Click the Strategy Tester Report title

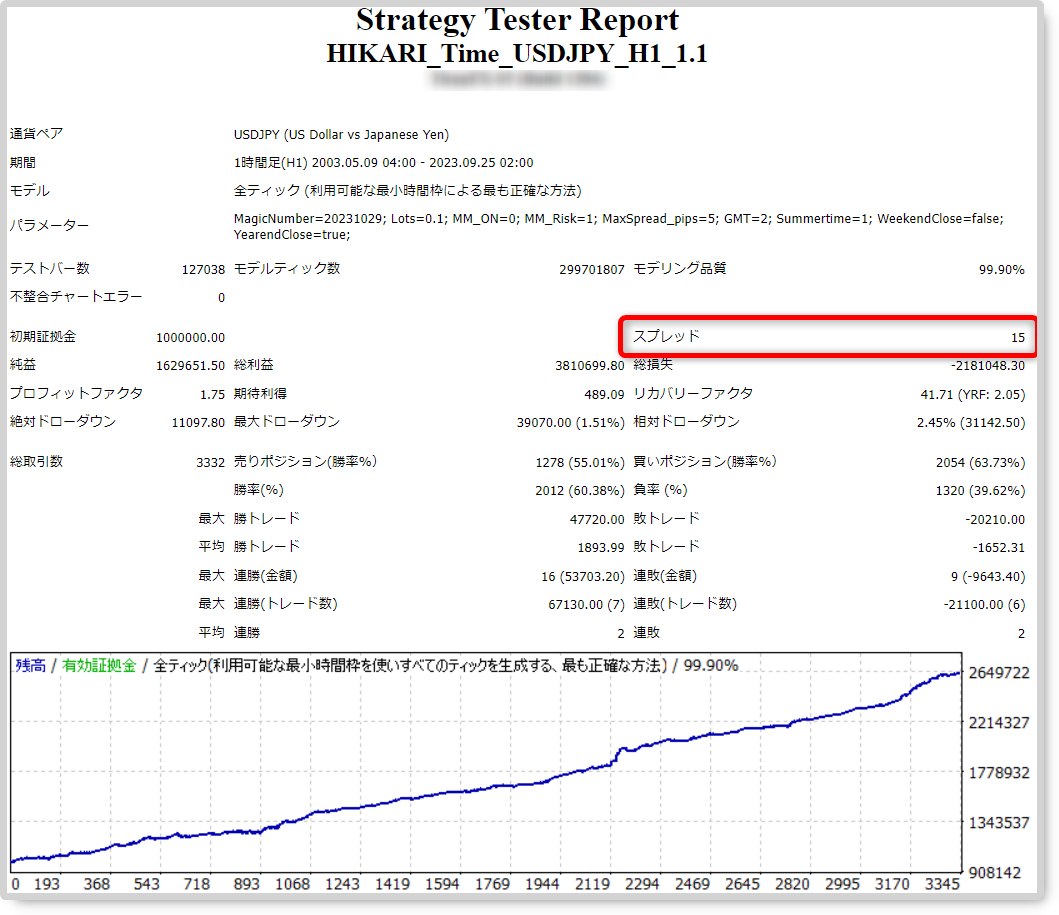[x=517, y=20]
